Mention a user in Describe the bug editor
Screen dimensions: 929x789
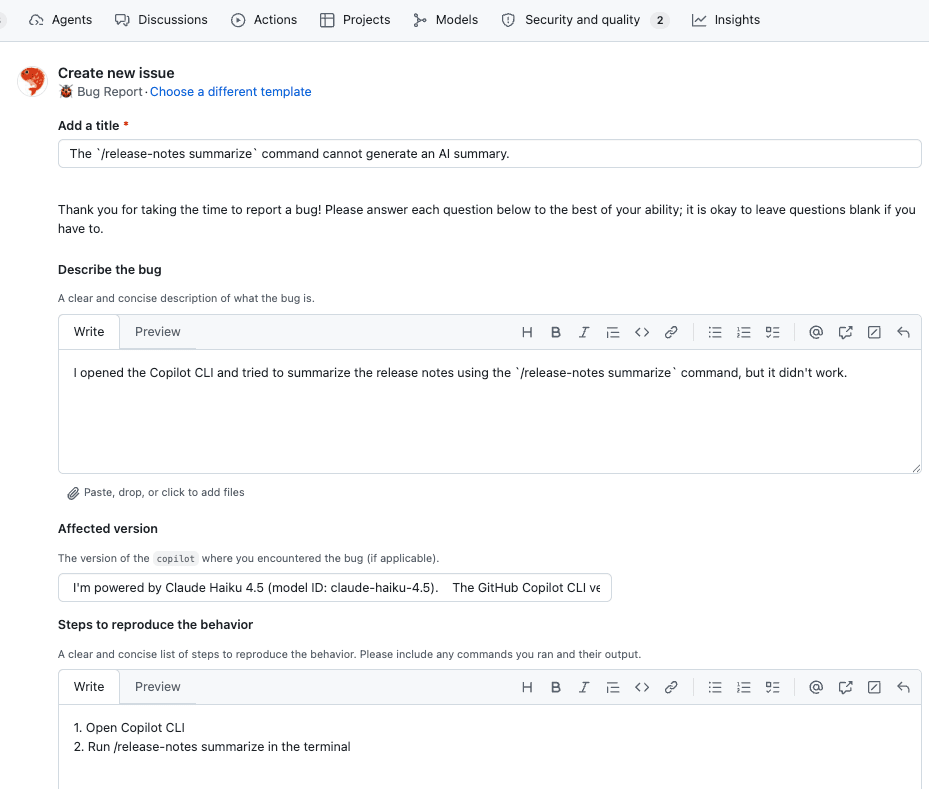click(x=816, y=332)
